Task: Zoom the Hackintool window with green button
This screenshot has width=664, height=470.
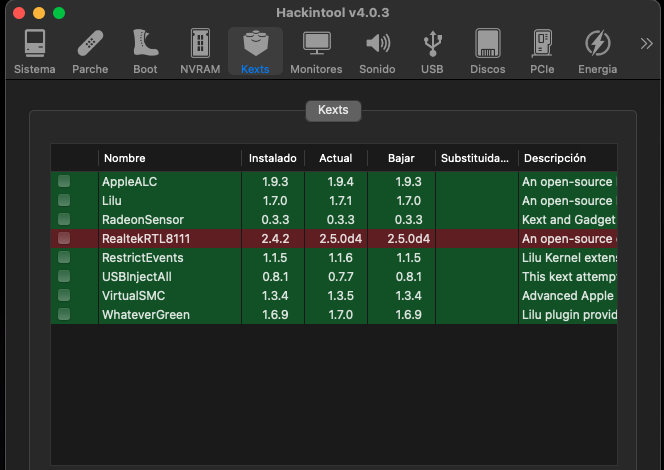Action: tap(59, 13)
